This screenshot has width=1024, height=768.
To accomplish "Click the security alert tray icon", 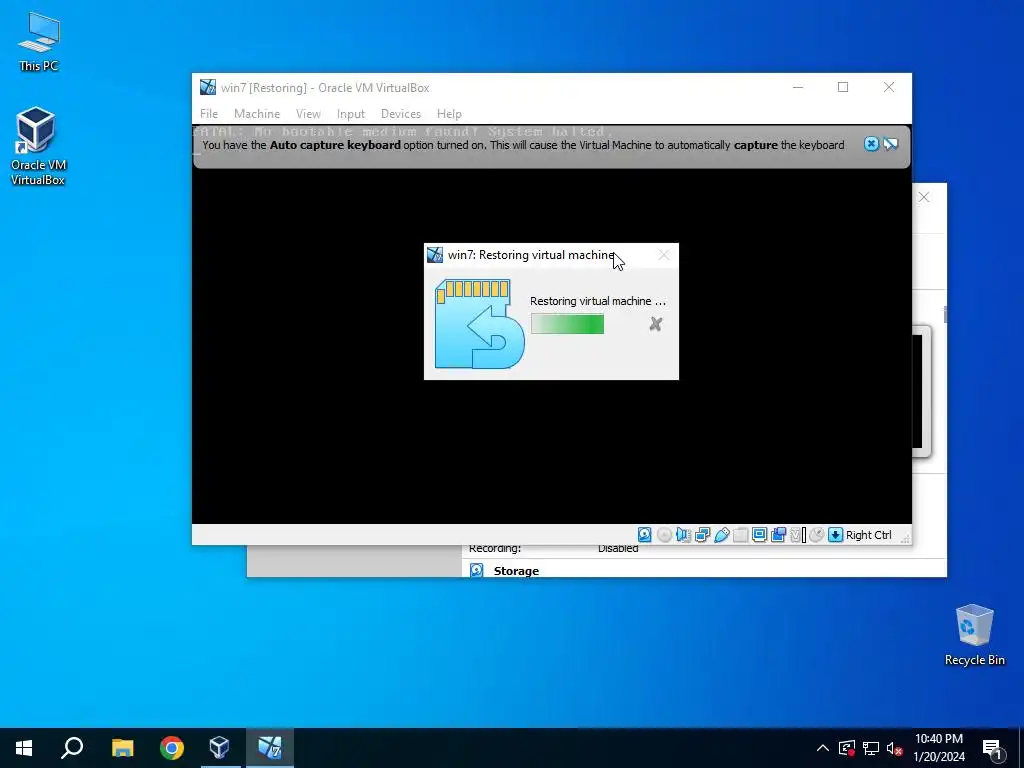I will 846,748.
